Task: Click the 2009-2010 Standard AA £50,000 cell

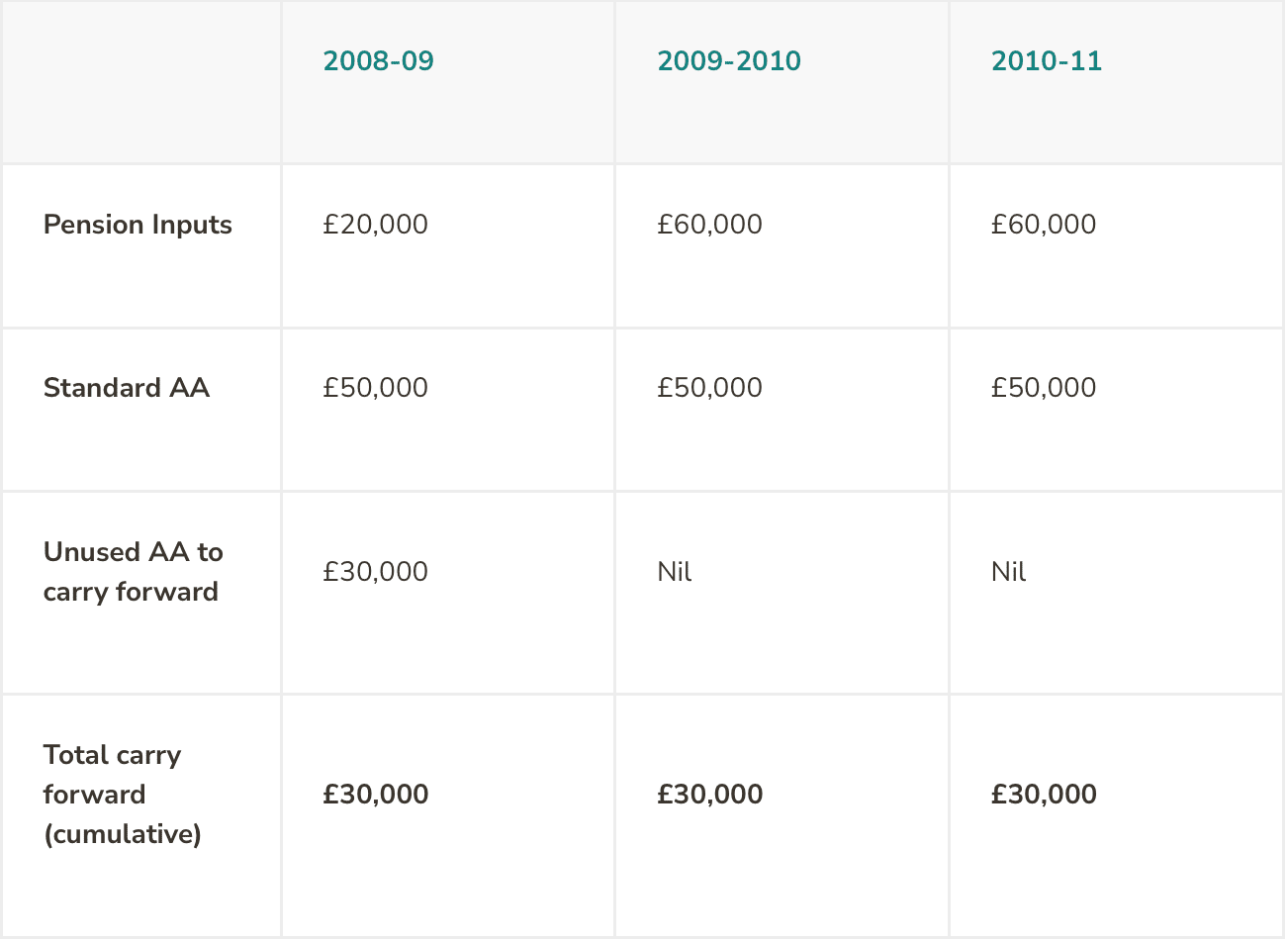Action: [x=709, y=388]
